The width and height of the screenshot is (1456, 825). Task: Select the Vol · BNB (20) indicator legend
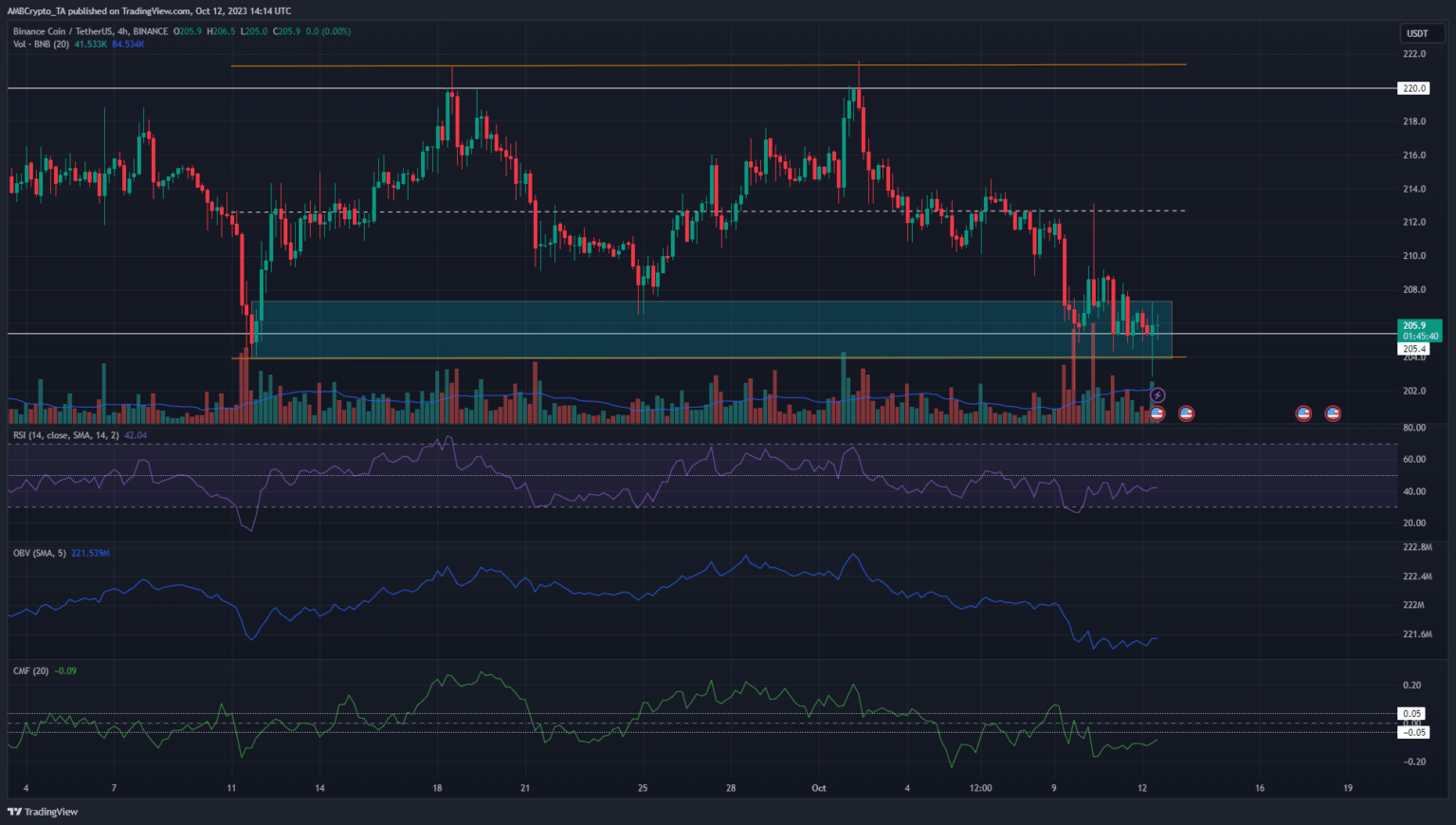[41, 45]
